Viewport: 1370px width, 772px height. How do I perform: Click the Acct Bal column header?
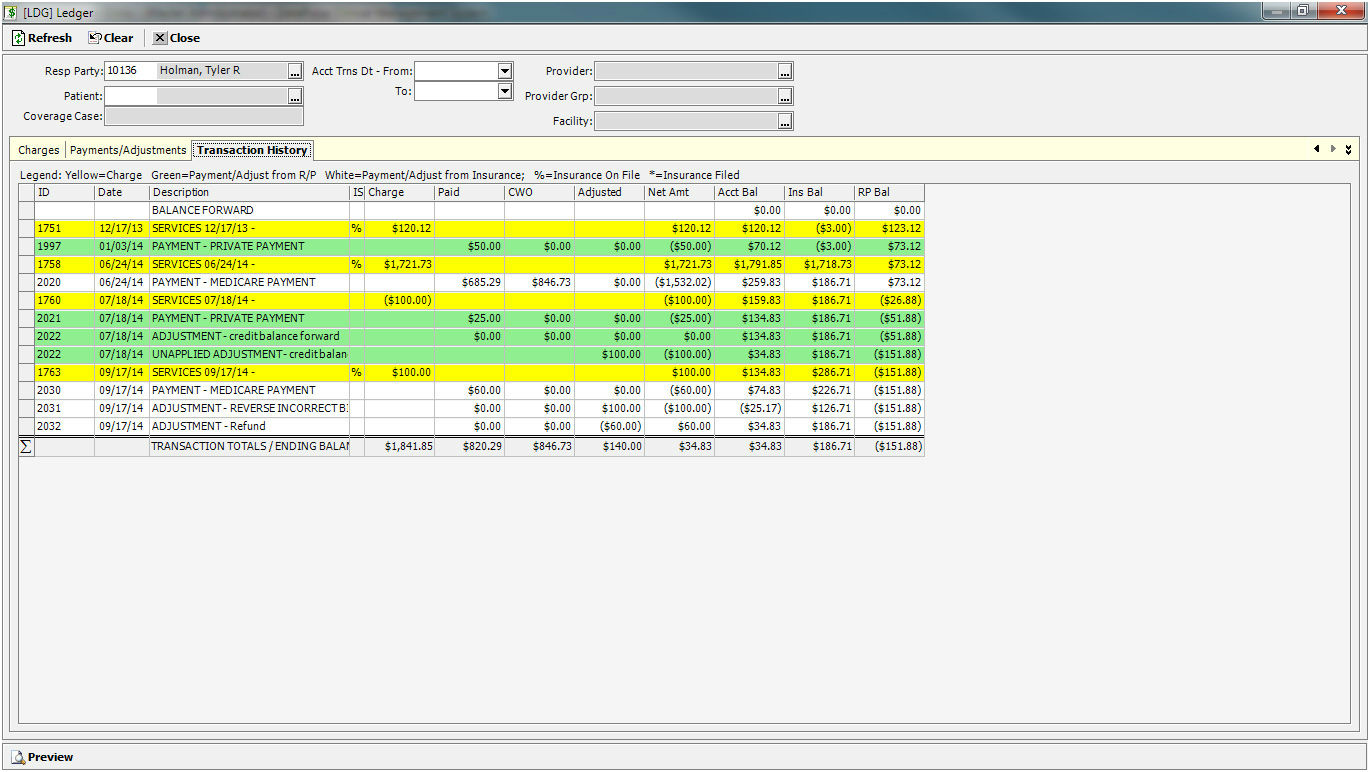click(748, 192)
